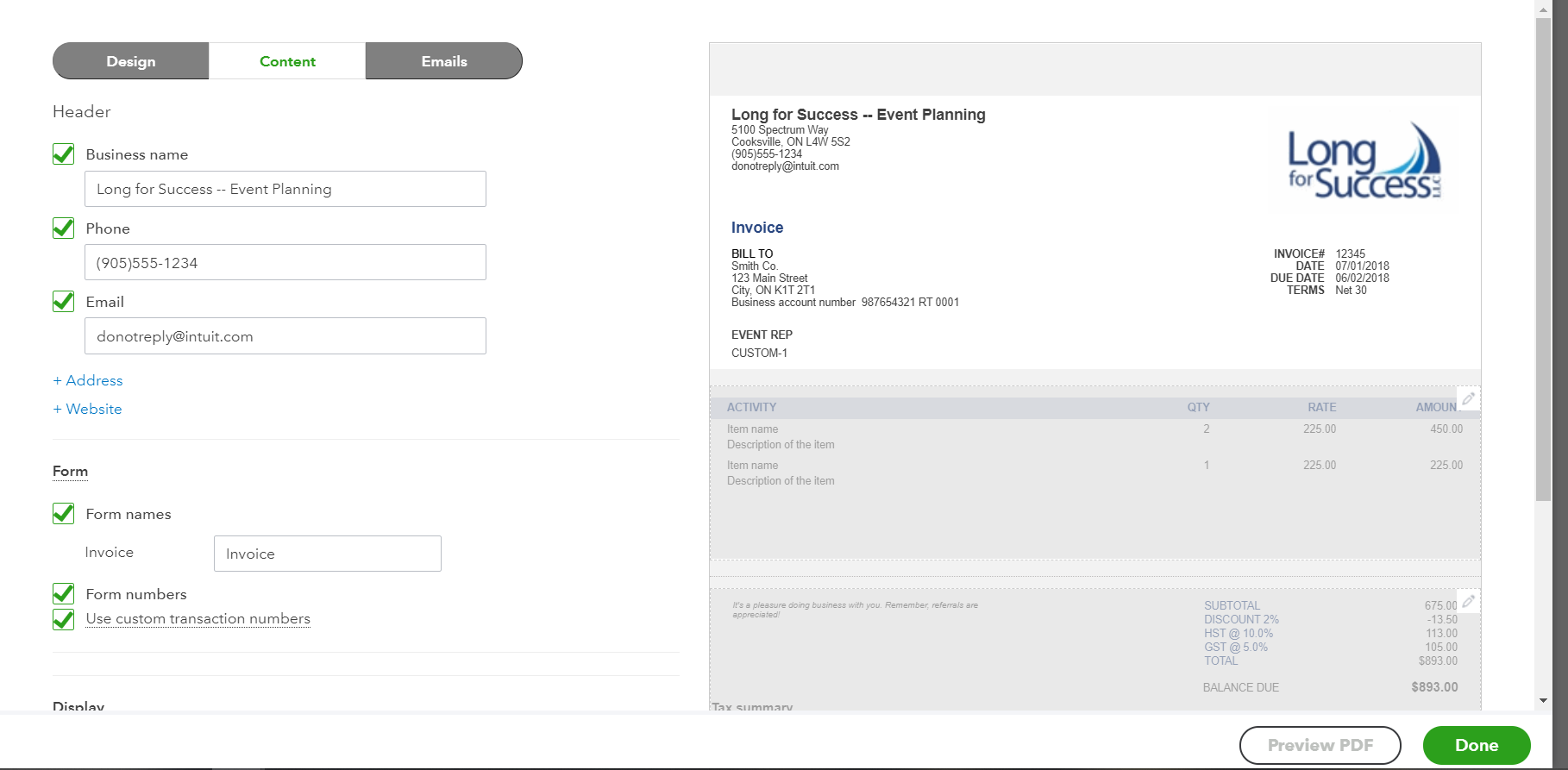Click the invoice preview header section

(x=1095, y=233)
